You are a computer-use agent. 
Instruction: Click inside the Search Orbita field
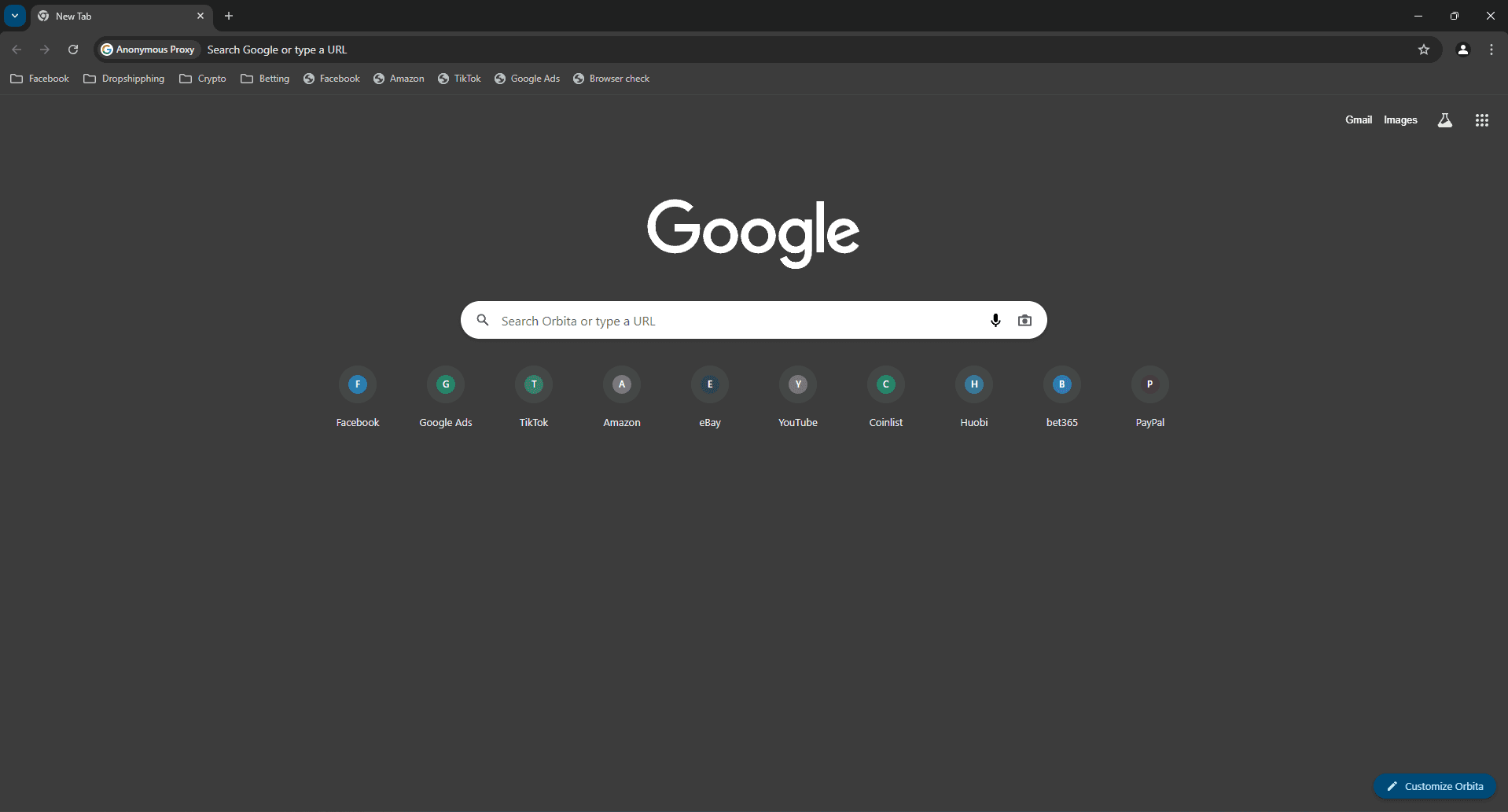click(x=708, y=320)
